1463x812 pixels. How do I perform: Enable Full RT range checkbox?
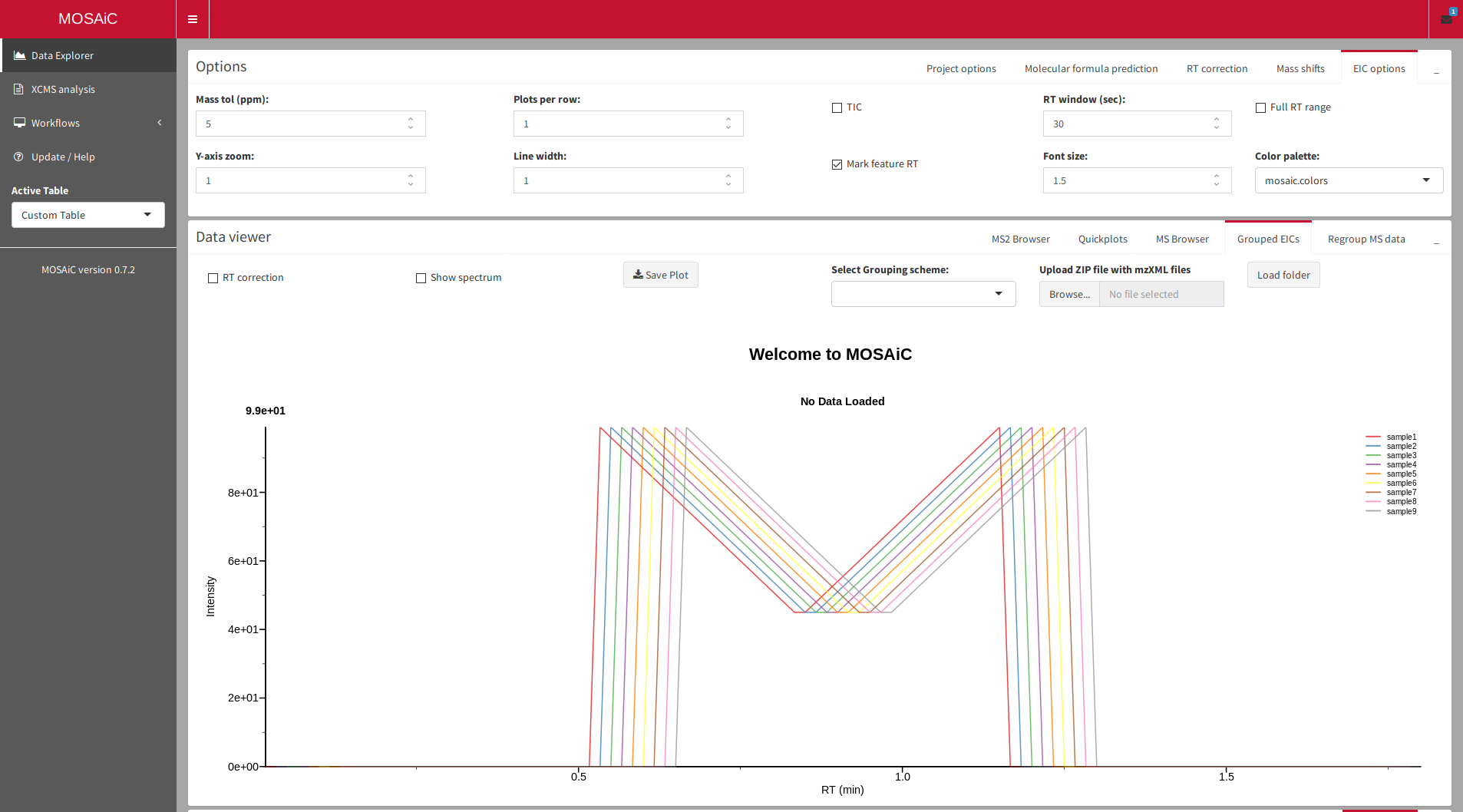[1260, 108]
